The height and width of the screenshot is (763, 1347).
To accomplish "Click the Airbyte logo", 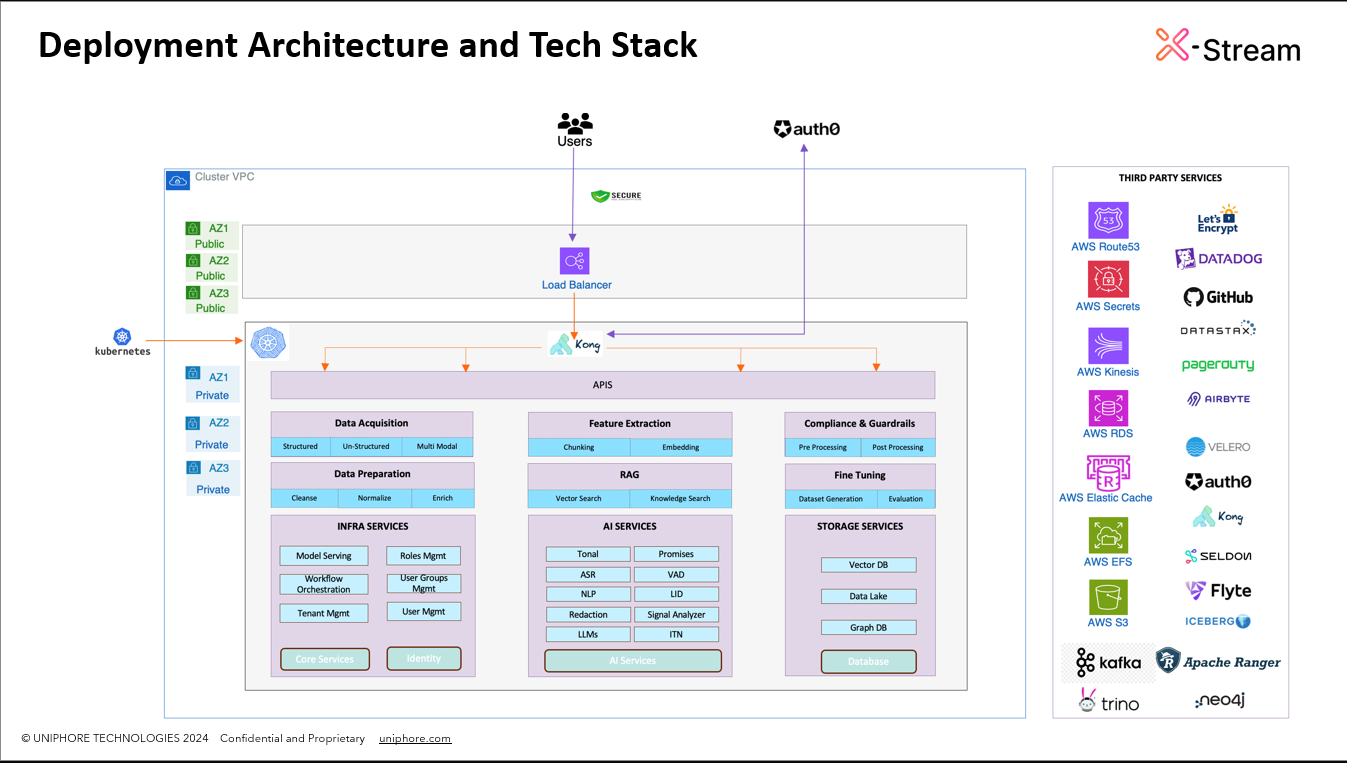I will pyautogui.click(x=1218, y=399).
